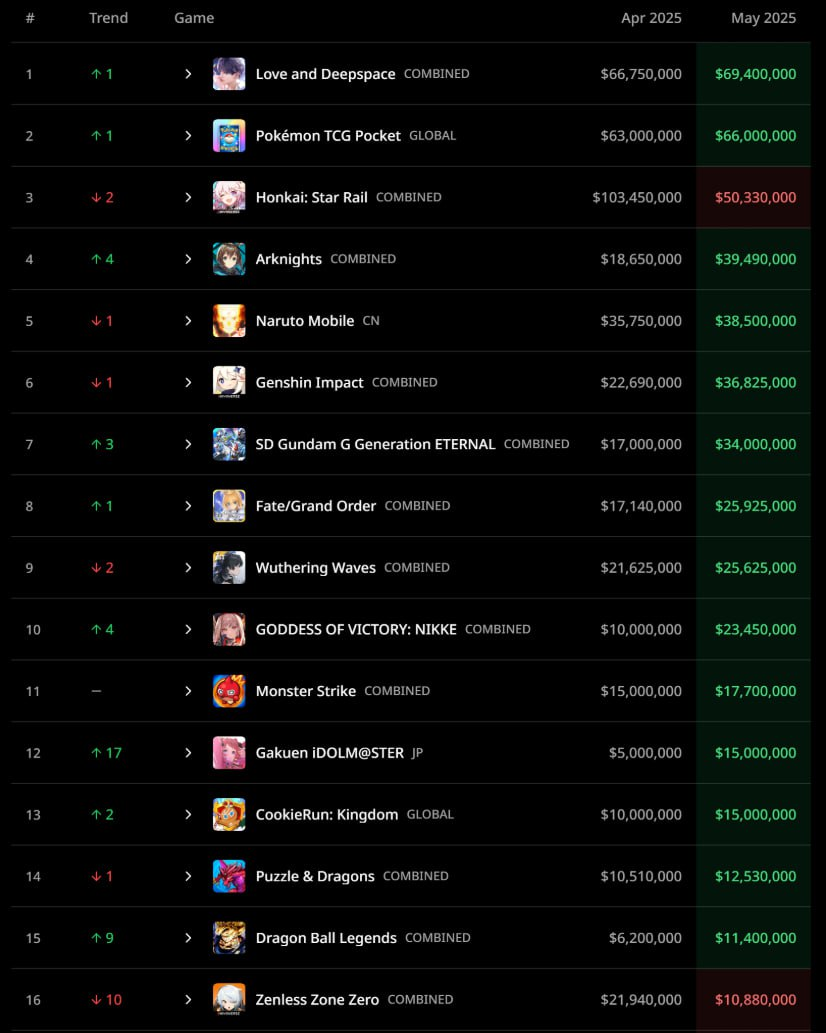Screen dimensions: 826x1033
Task: Open the SD Gundam G Generation ETERNAL title
Action: 375,445
